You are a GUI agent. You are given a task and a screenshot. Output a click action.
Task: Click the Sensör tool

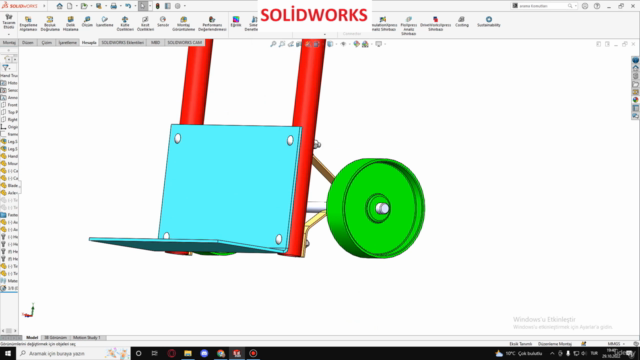coord(163,22)
